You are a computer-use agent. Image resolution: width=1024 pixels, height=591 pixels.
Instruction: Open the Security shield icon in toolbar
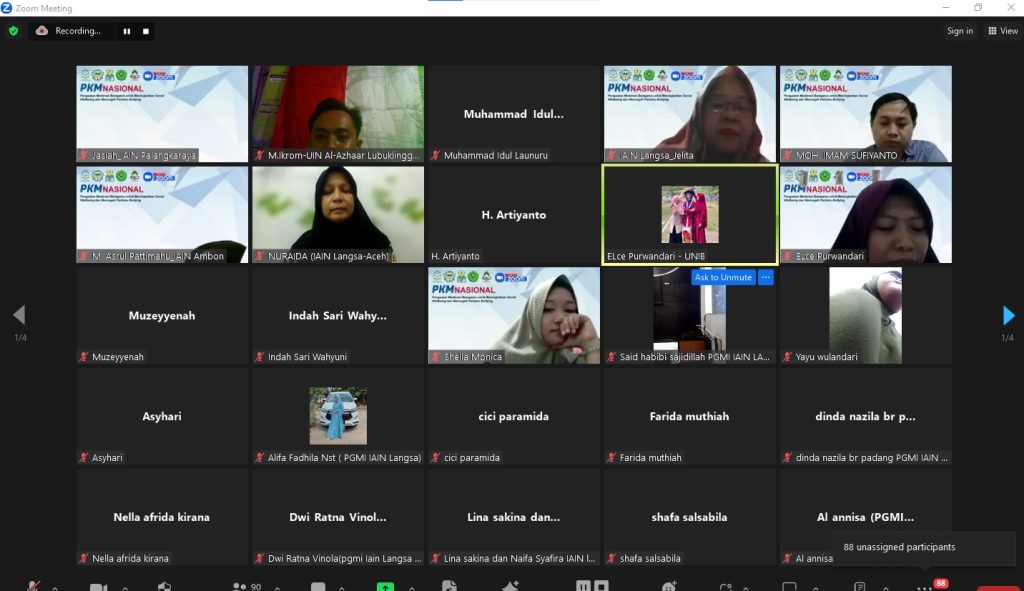[x=165, y=587]
